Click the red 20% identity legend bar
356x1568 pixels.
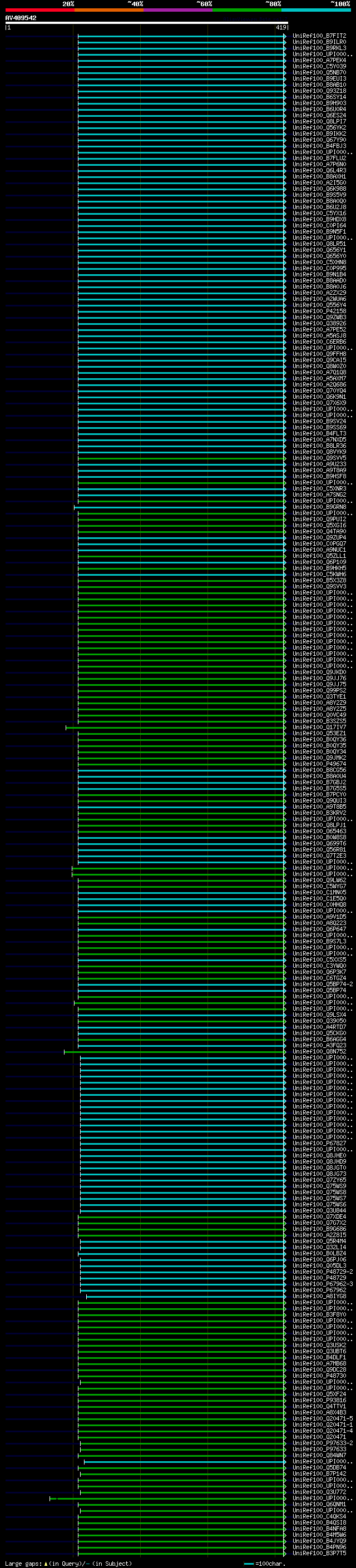click(39, 10)
